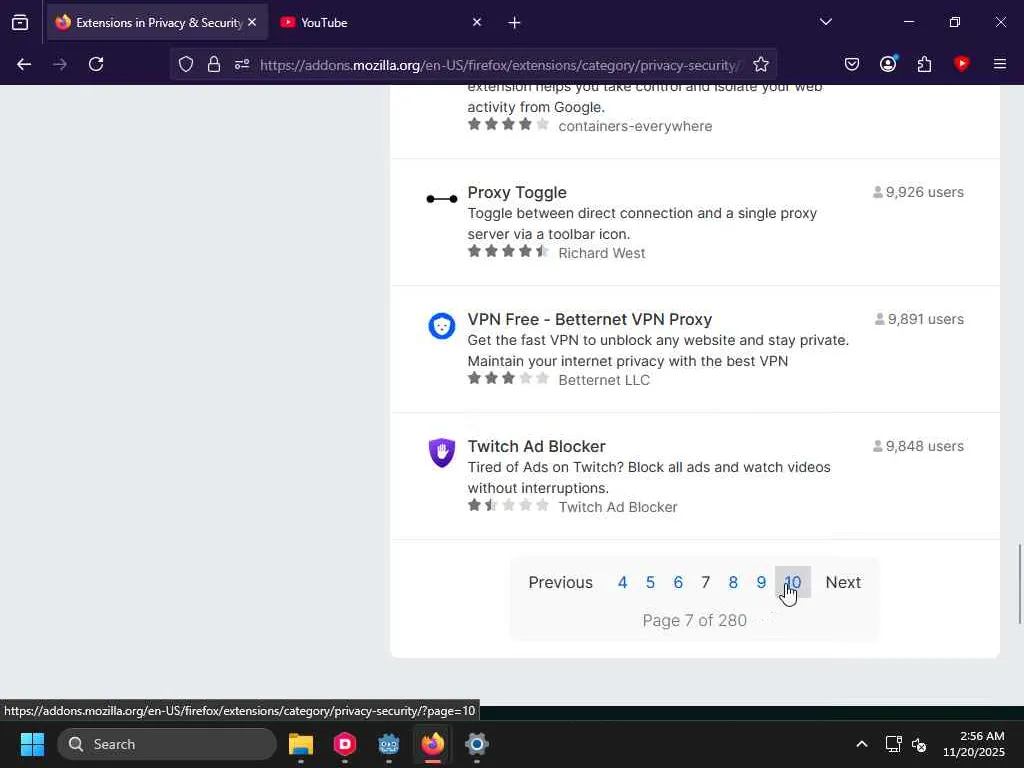Click the Betternet VPN shield icon

(442, 326)
